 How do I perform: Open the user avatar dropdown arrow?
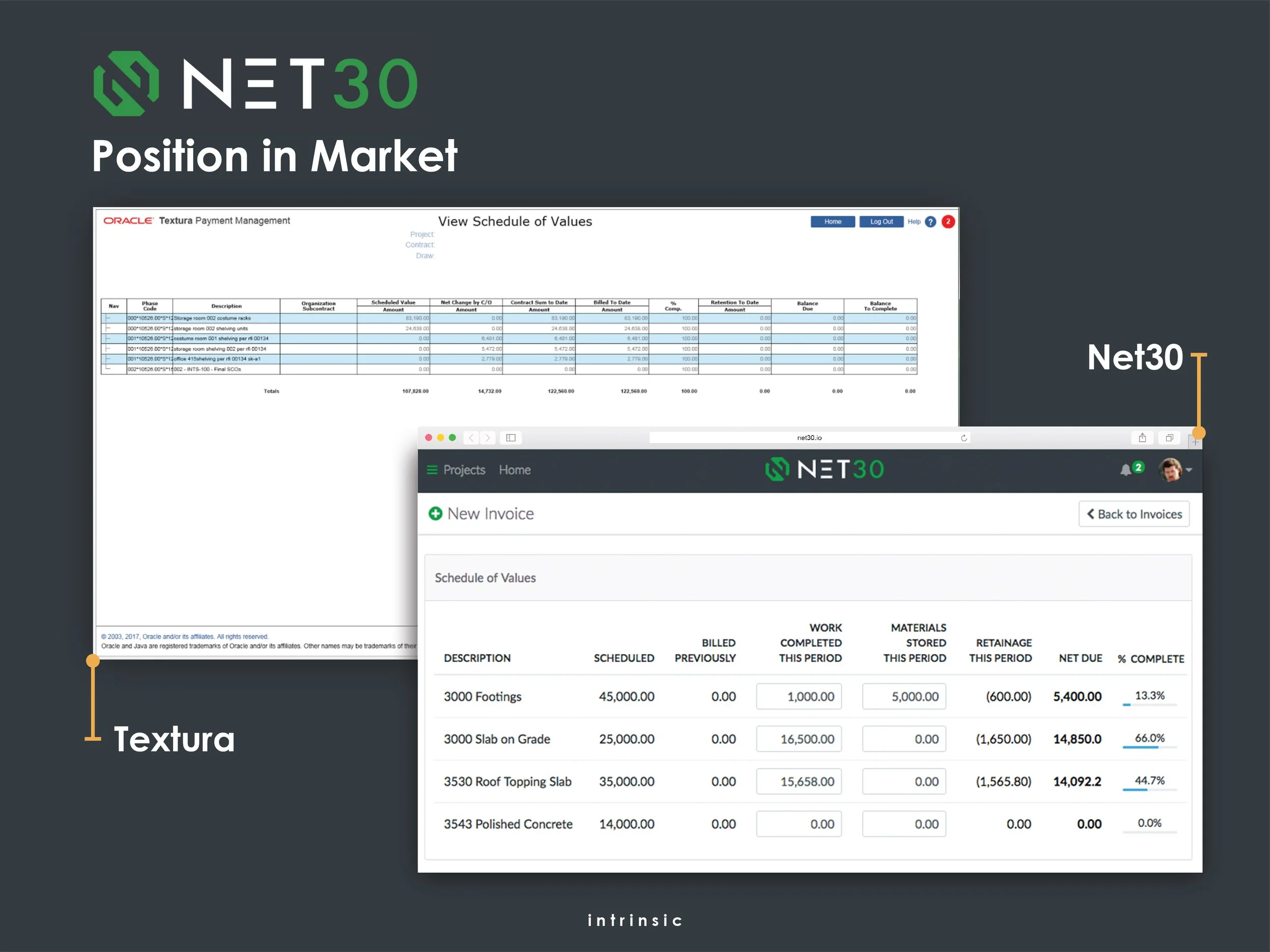coord(1189,470)
